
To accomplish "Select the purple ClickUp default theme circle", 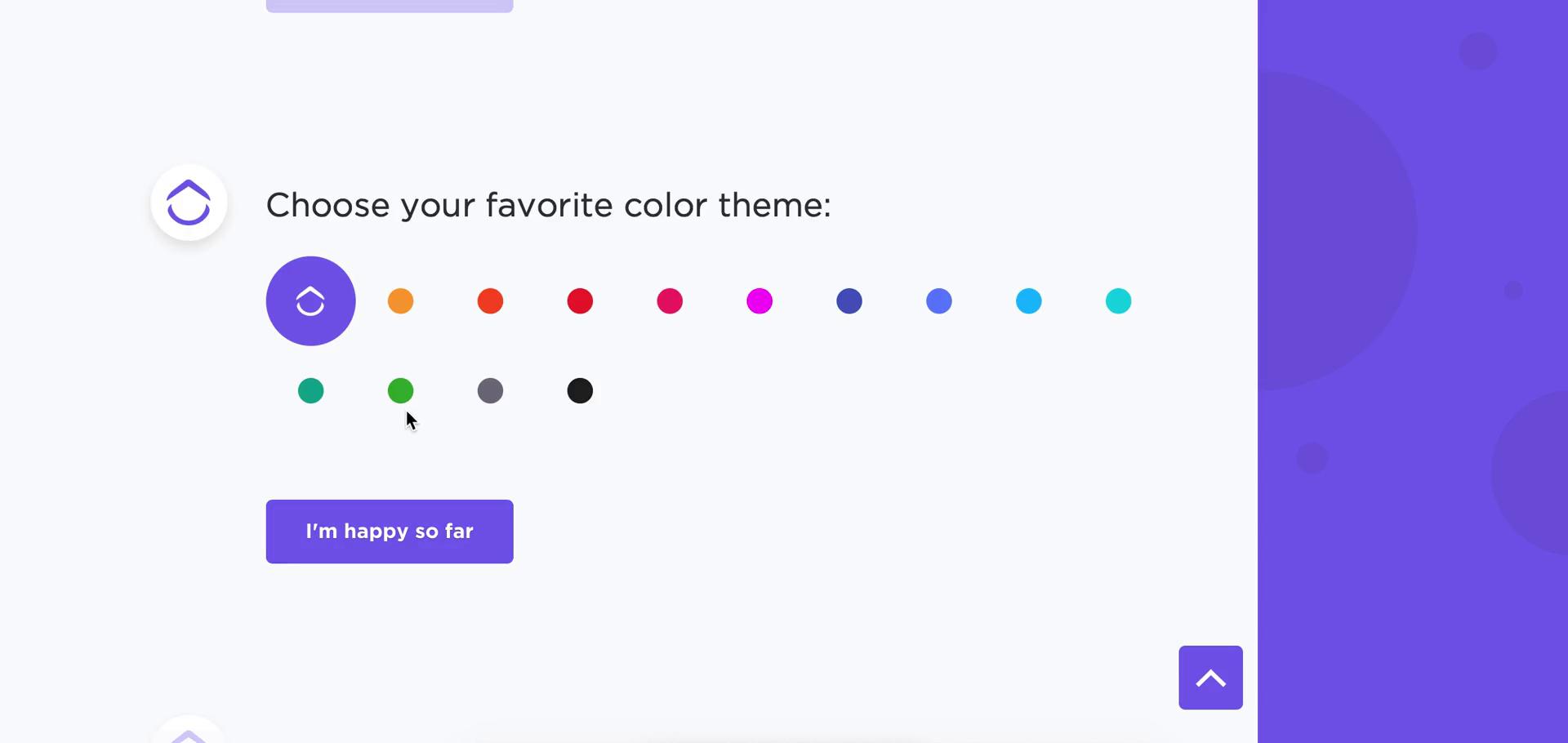I will 310,301.
